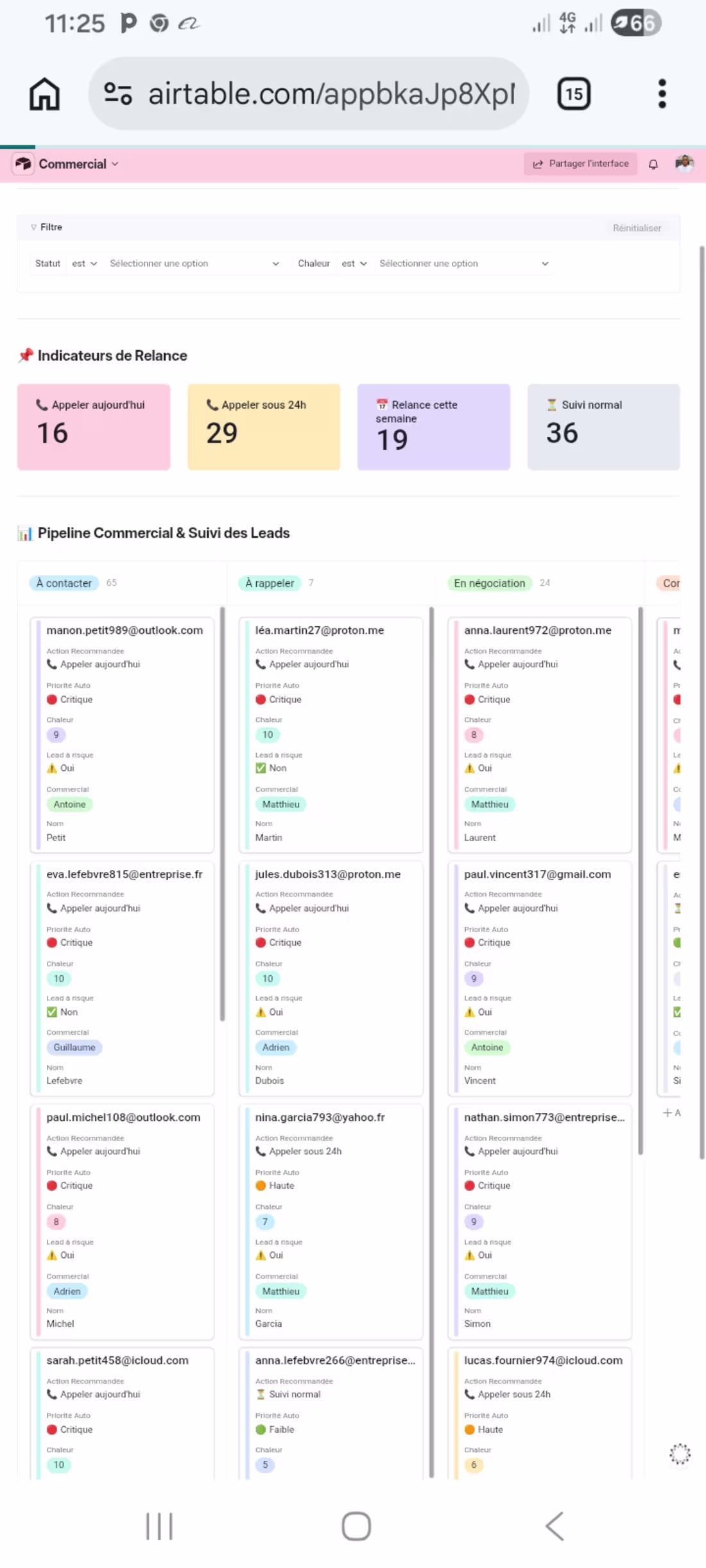Select the En négociation column header
Image resolution: width=706 pixels, height=1568 pixels.
[490, 583]
